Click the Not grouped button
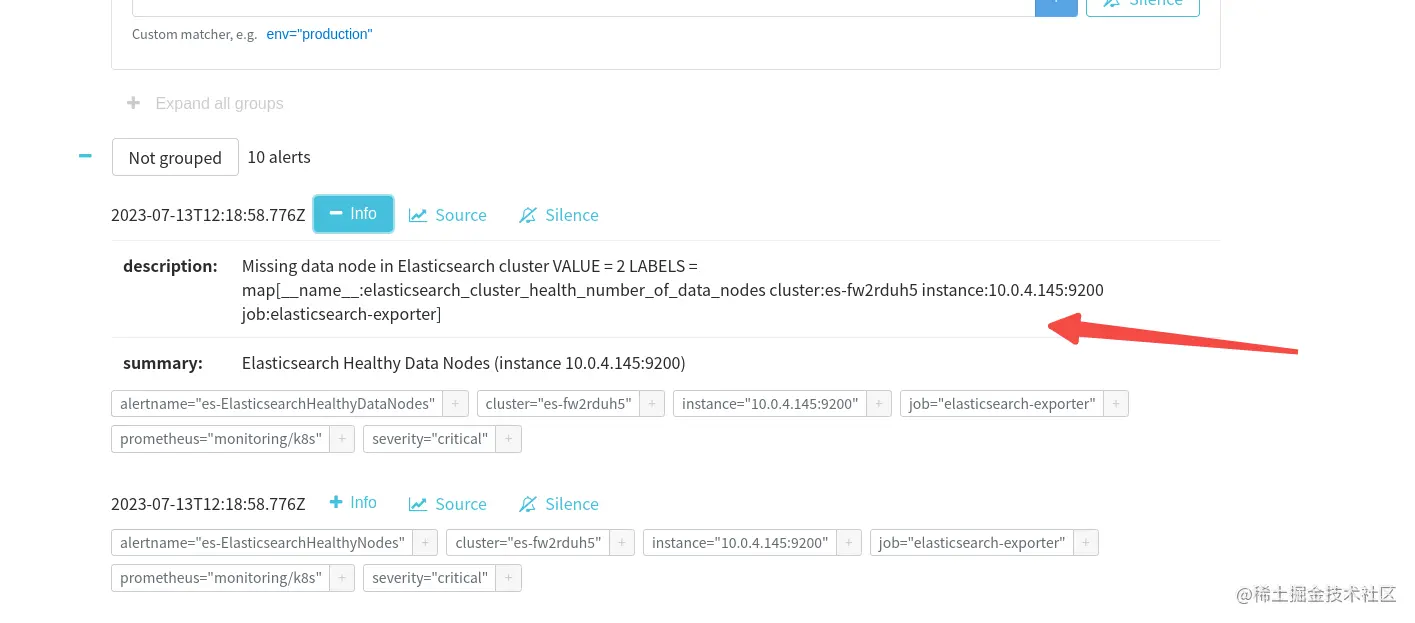 175,157
